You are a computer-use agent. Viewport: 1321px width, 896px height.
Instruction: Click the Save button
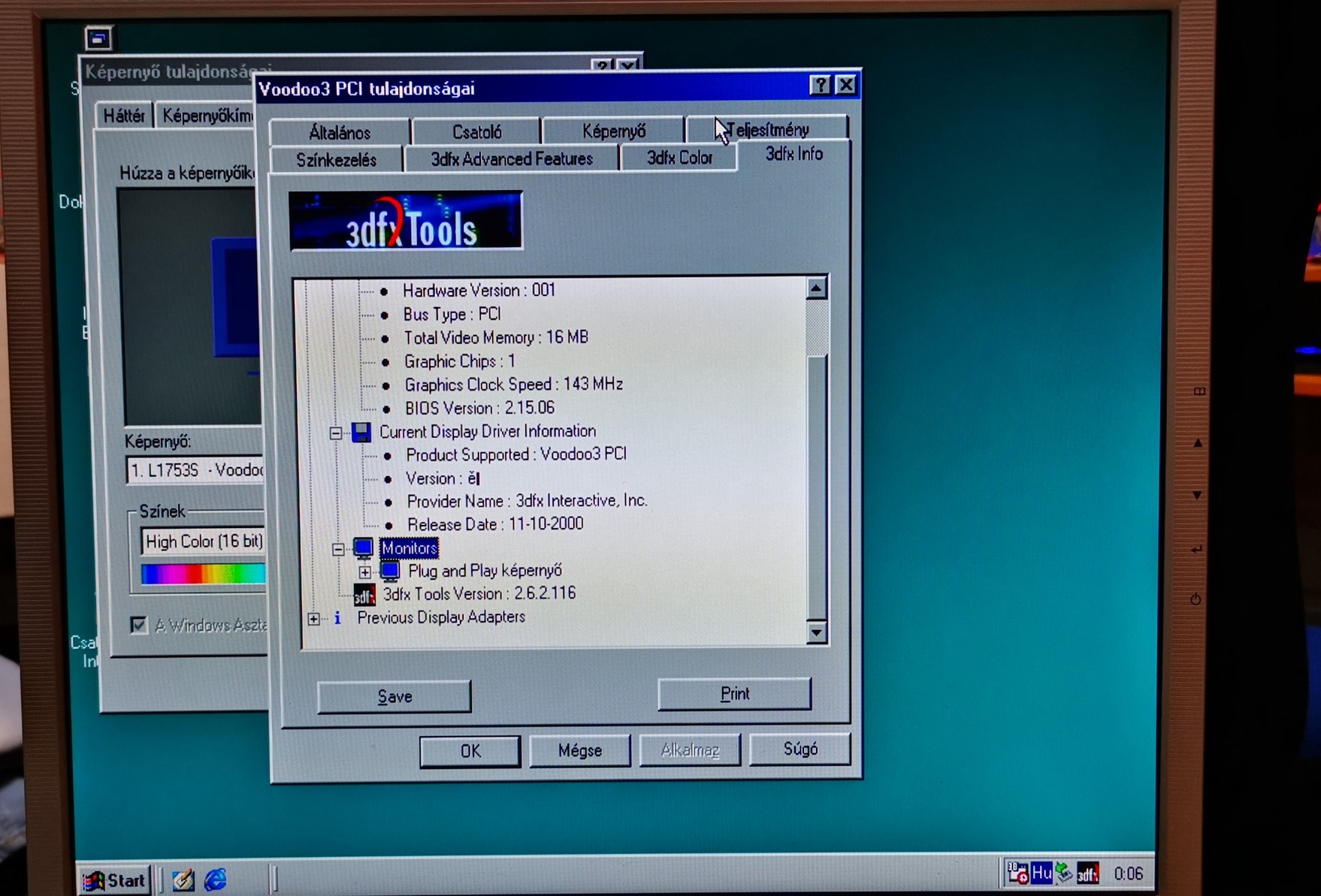point(394,696)
